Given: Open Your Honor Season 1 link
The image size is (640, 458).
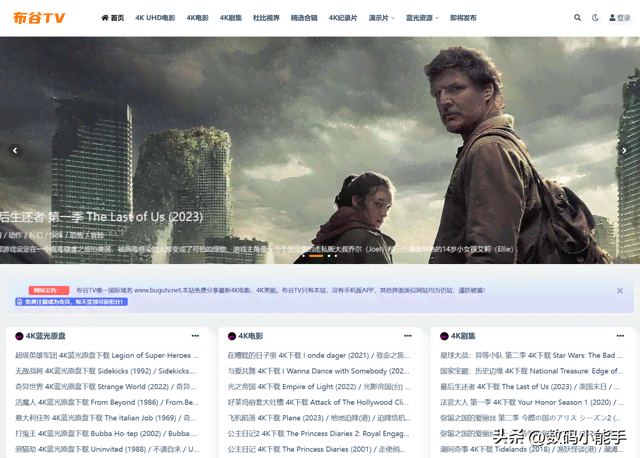Looking at the screenshot, I should point(532,402).
